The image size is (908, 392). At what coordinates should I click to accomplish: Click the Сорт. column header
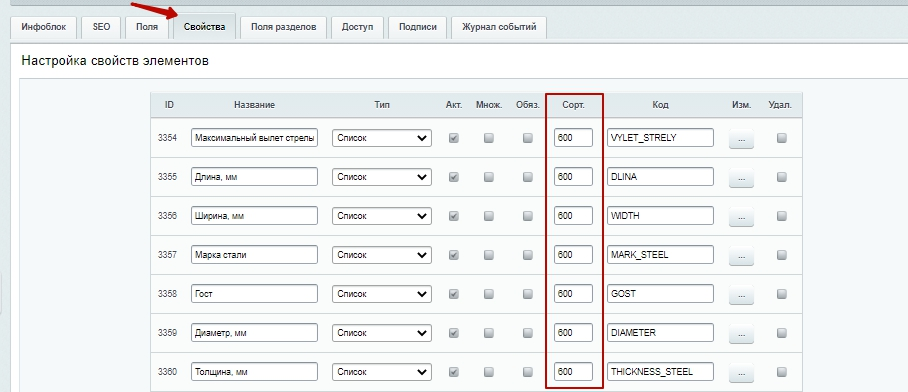click(573, 105)
